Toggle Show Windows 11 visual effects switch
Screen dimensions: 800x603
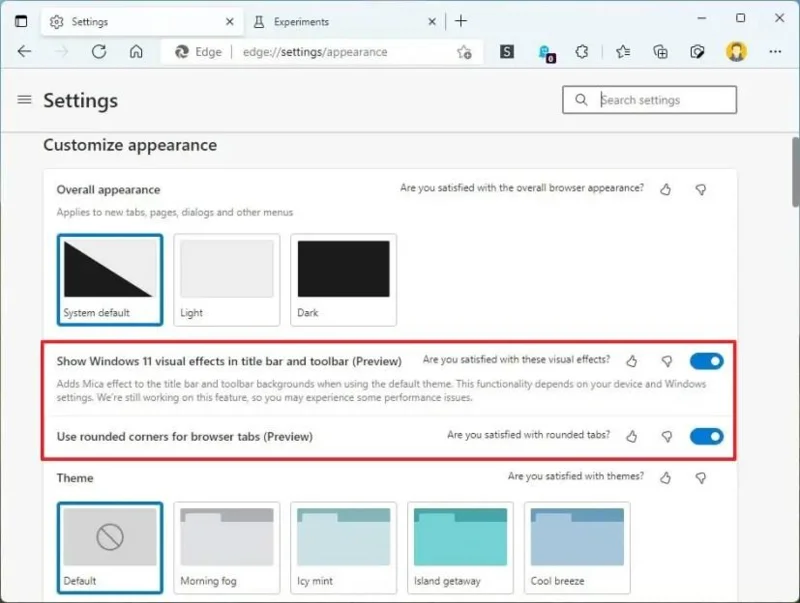[x=707, y=361]
